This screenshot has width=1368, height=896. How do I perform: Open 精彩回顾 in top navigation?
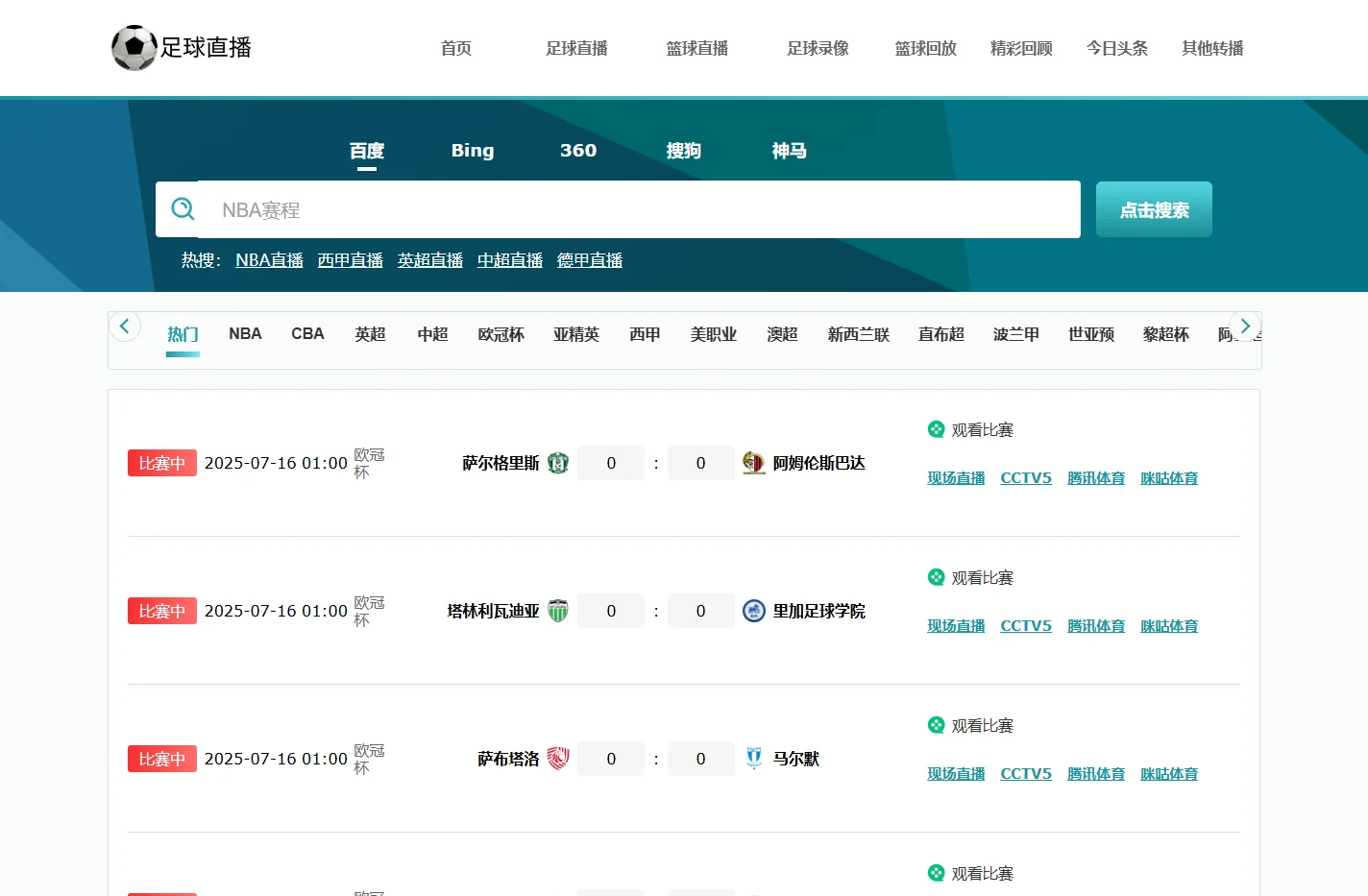[1022, 48]
